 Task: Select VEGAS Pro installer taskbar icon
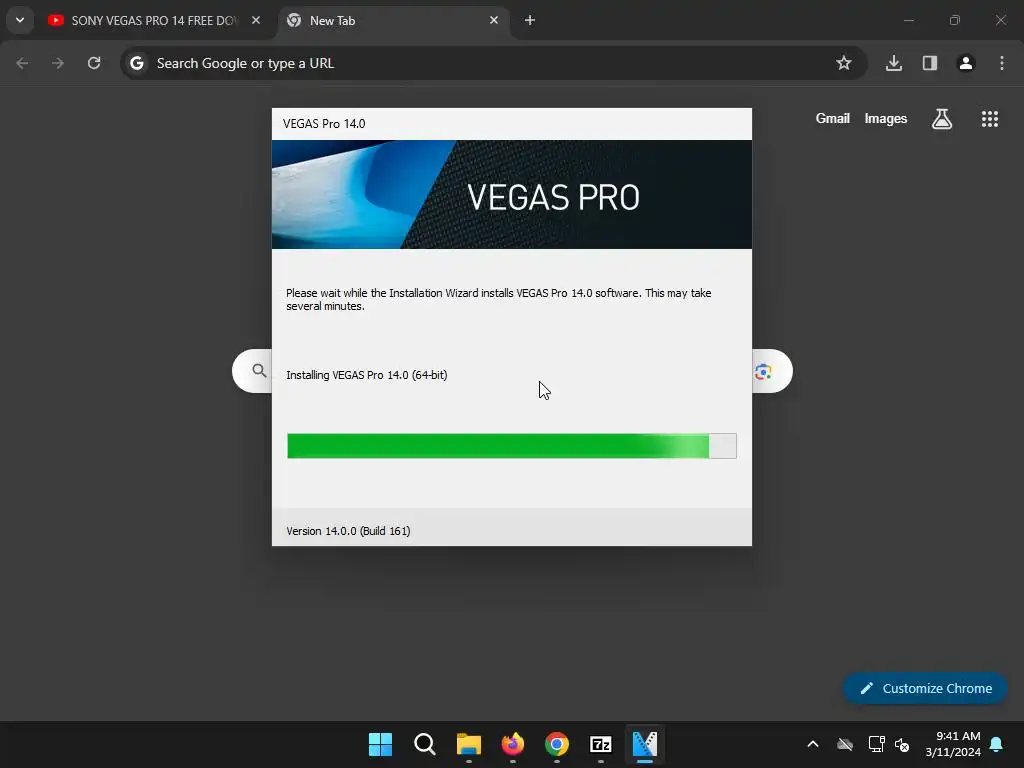pos(645,744)
